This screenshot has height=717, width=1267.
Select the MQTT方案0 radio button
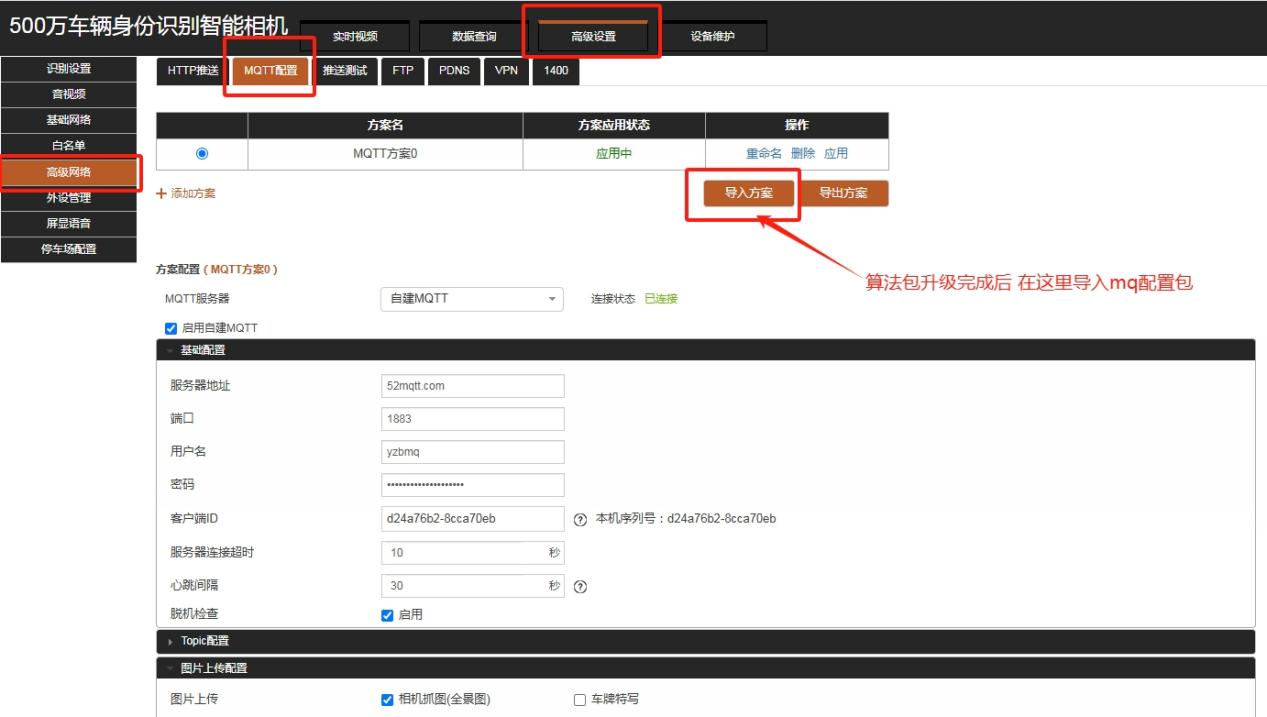point(202,154)
